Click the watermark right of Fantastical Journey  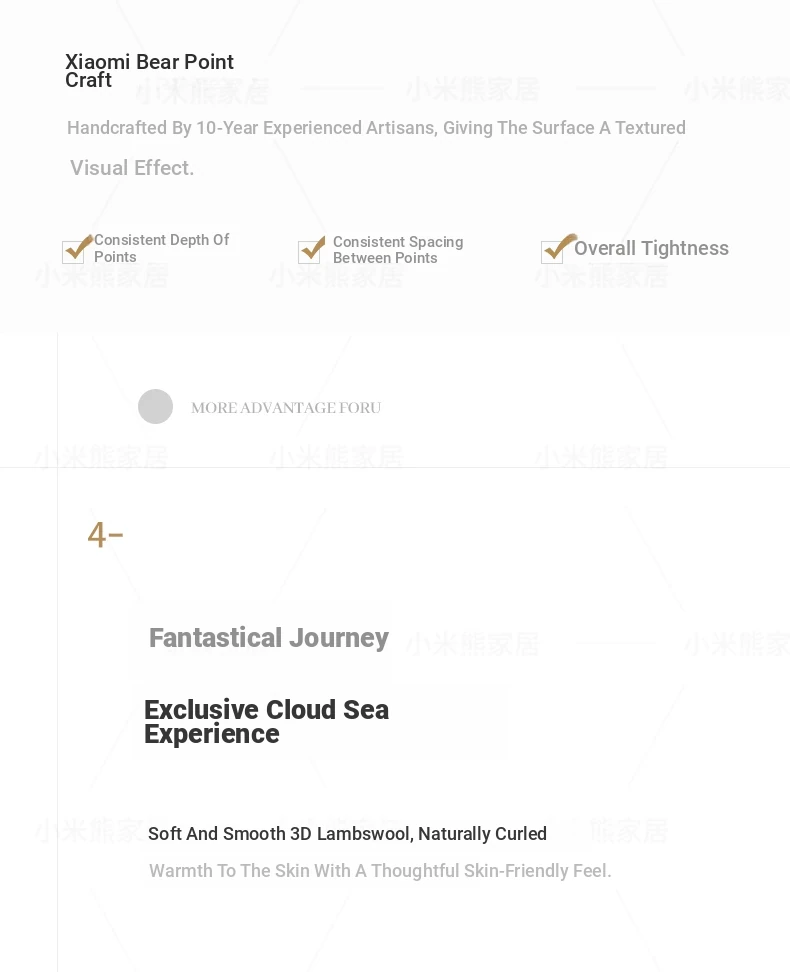pos(471,644)
